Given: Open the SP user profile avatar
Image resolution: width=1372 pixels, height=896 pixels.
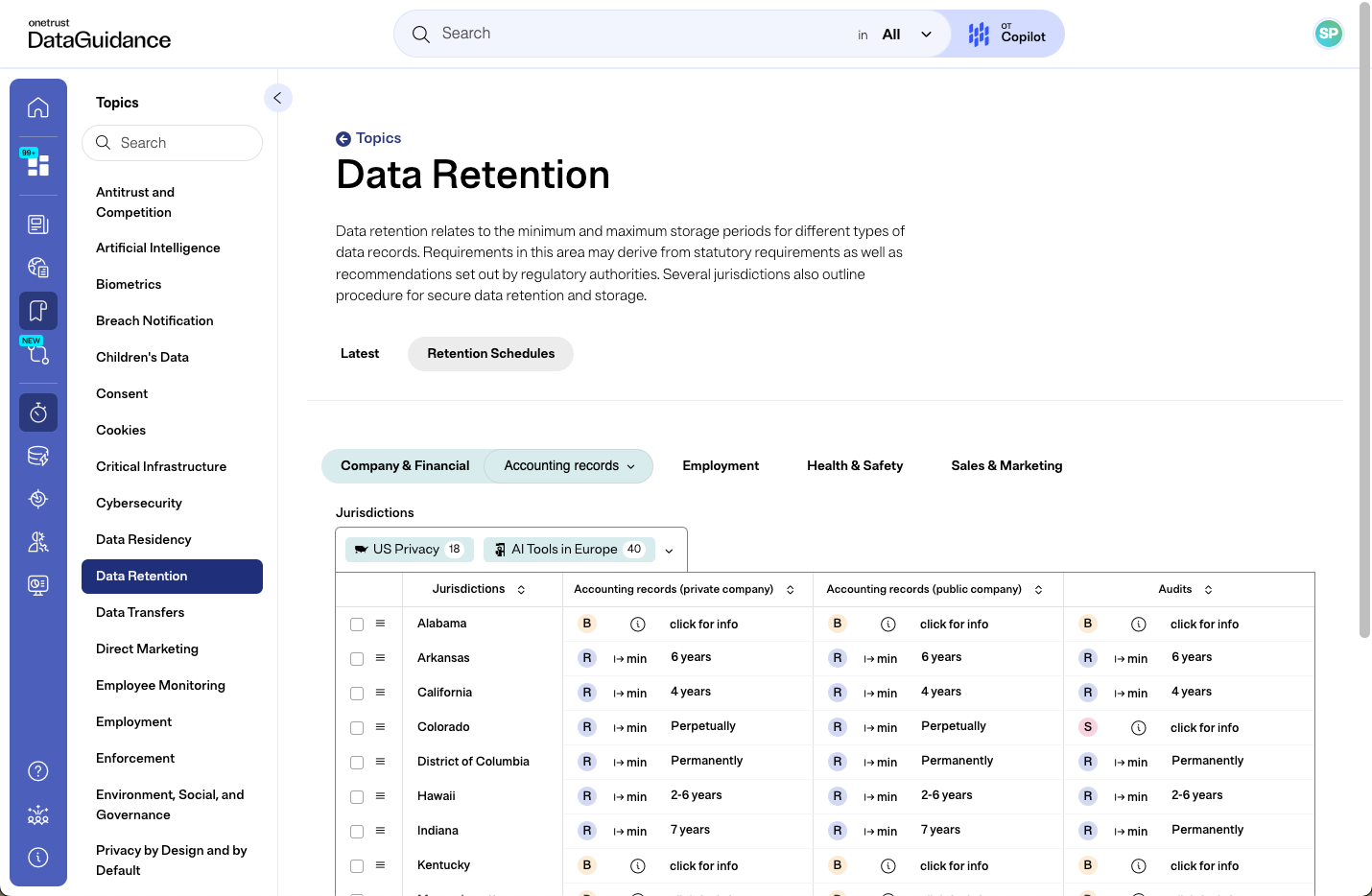Looking at the screenshot, I should pos(1328,34).
